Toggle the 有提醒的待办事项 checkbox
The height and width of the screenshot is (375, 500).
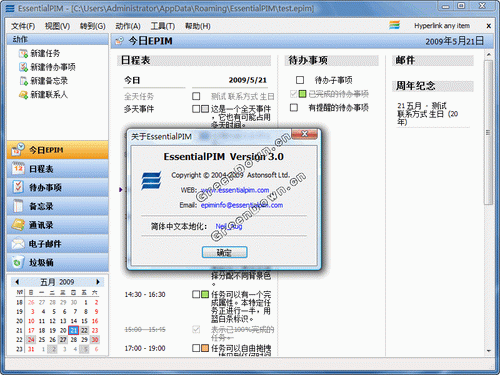(294, 107)
